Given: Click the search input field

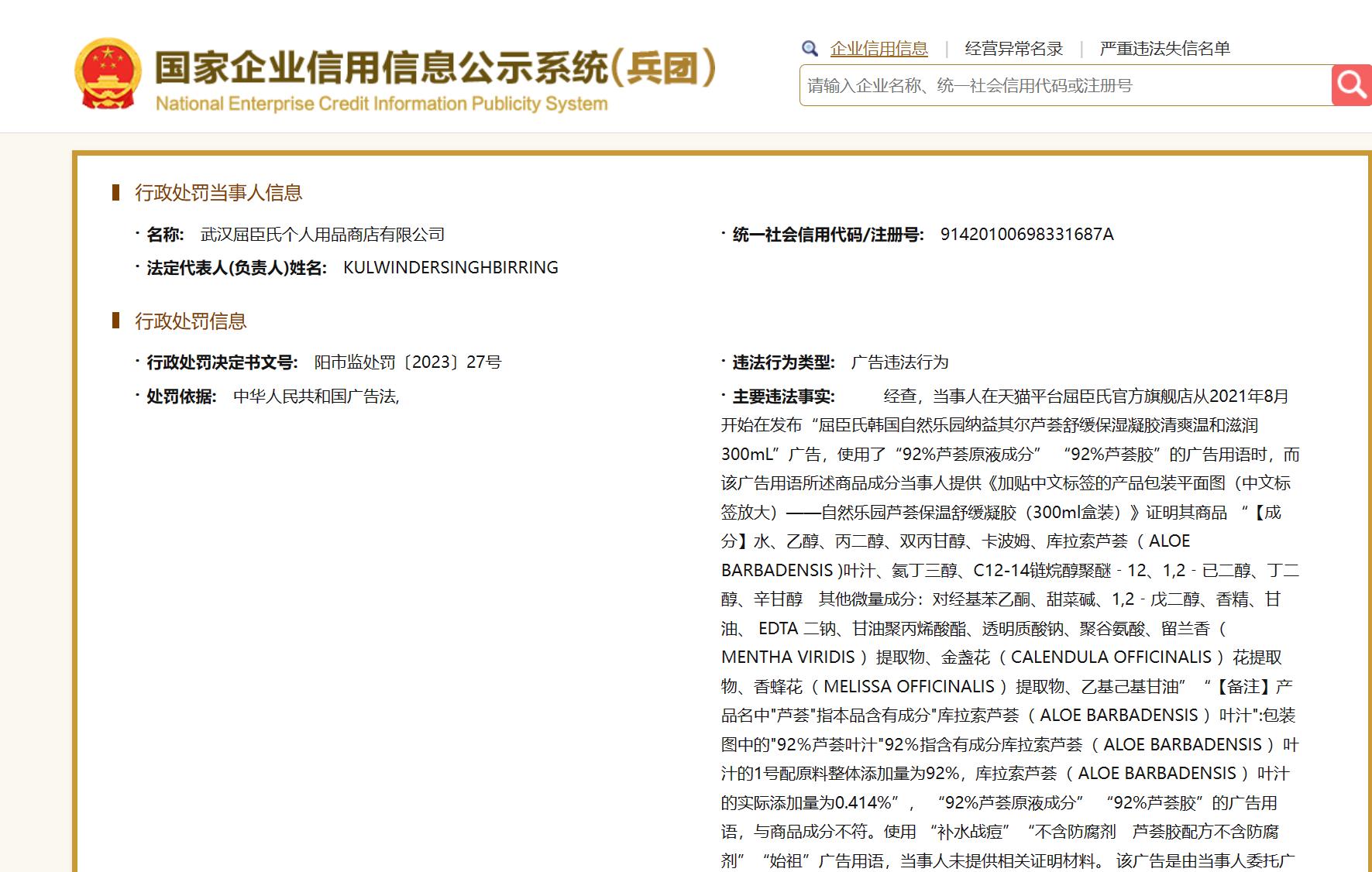Looking at the screenshot, I should click(1007, 87).
